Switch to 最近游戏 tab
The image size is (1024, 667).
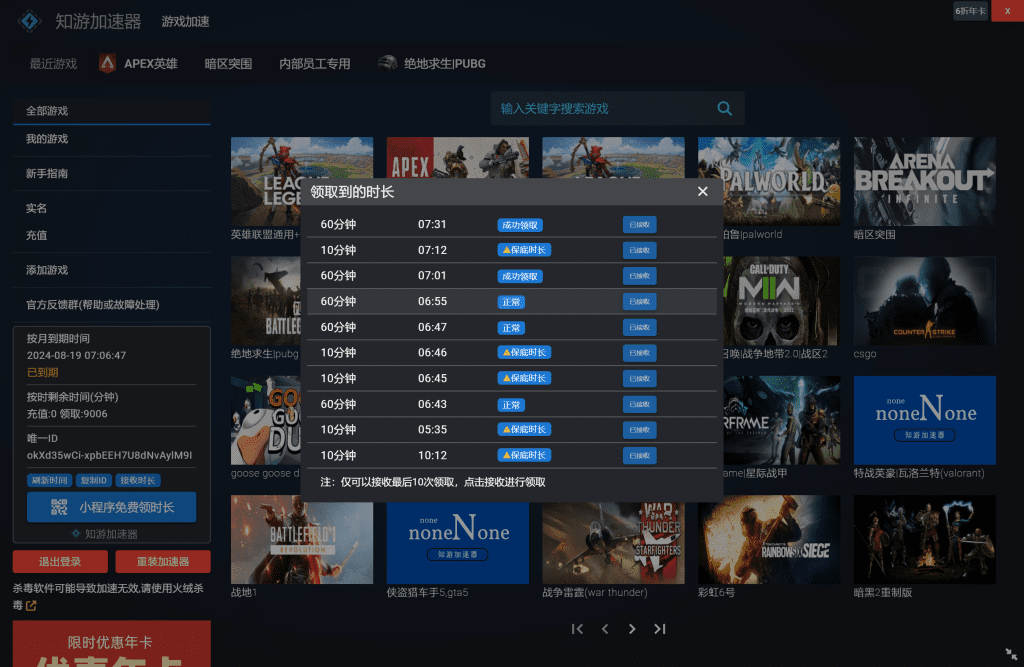[53, 63]
